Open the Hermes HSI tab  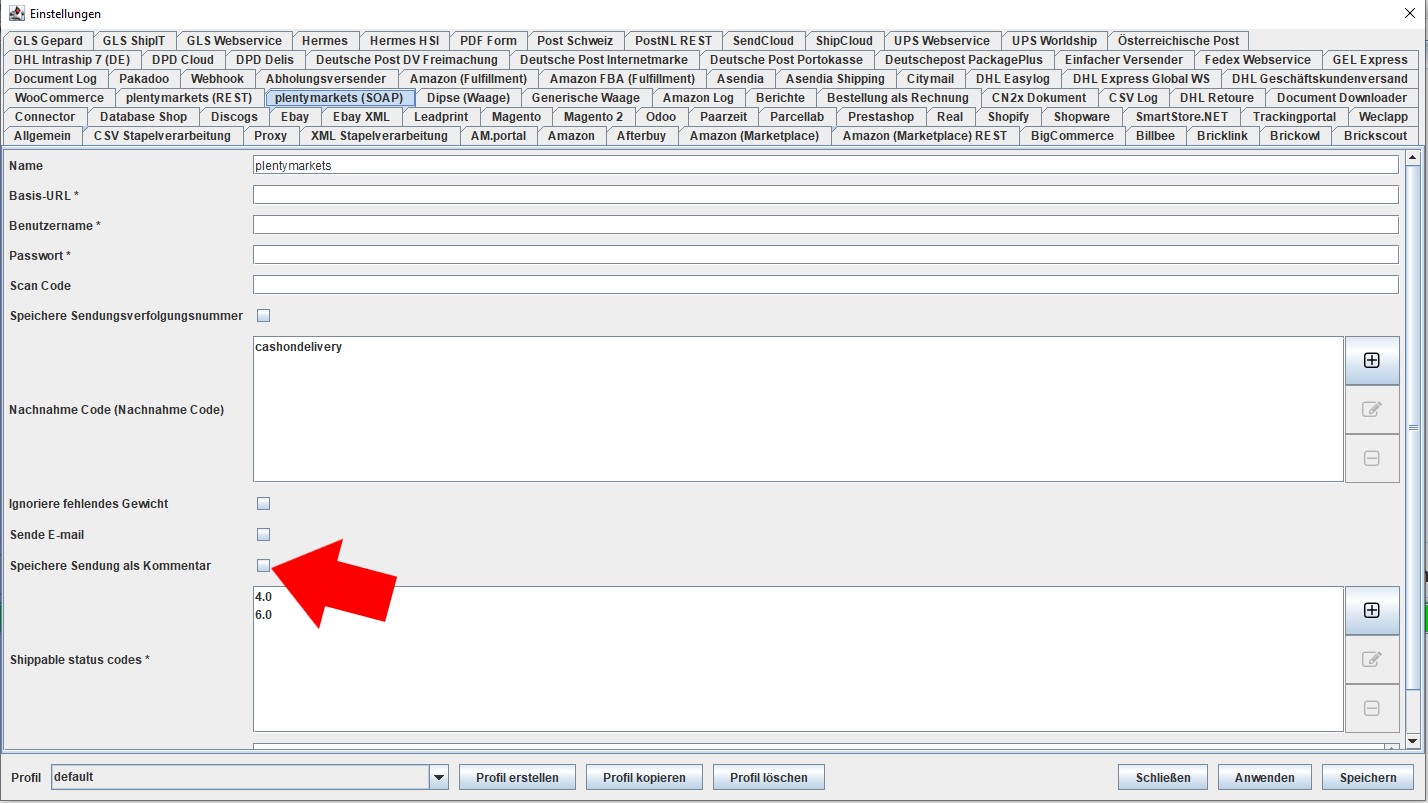click(404, 41)
